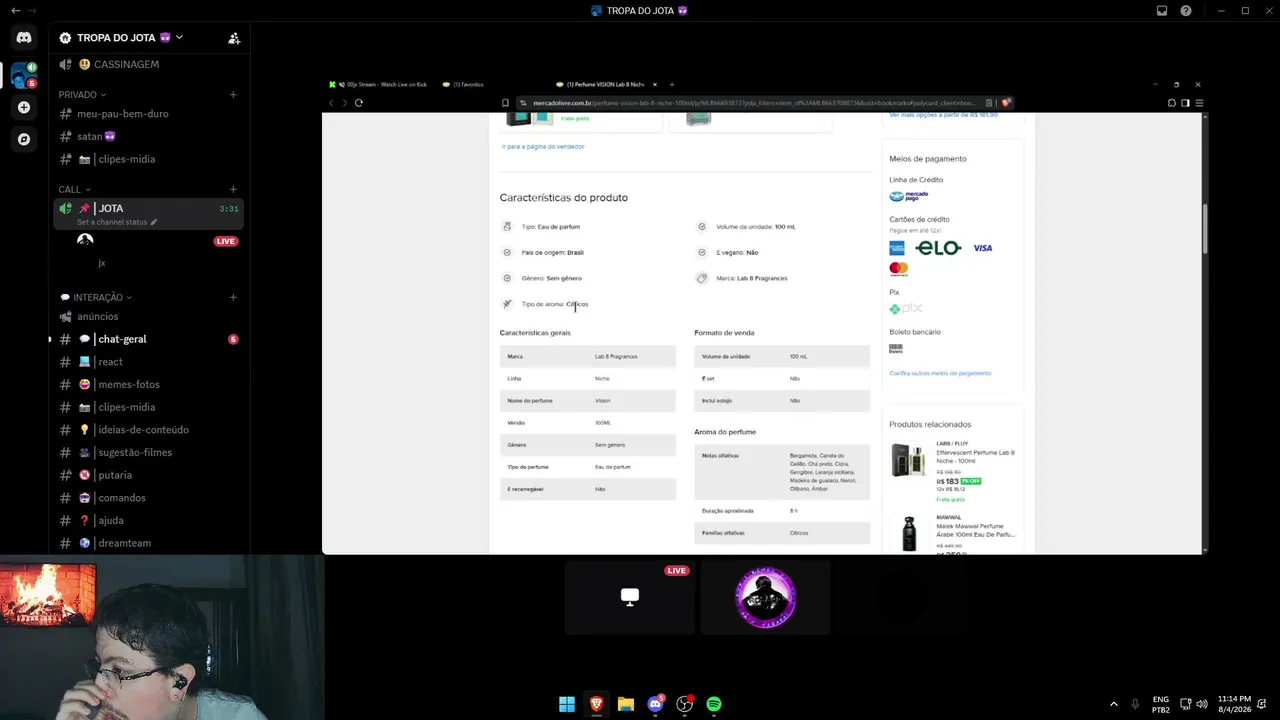The height and width of the screenshot is (720, 1280).
Task: Collapse the INTERAÇÃO category
Action: pyautogui.click(x=96, y=297)
